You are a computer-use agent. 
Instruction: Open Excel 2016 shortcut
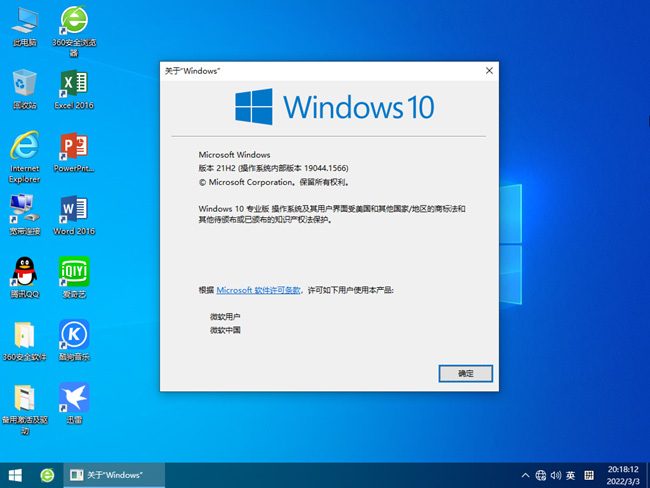coord(74,90)
